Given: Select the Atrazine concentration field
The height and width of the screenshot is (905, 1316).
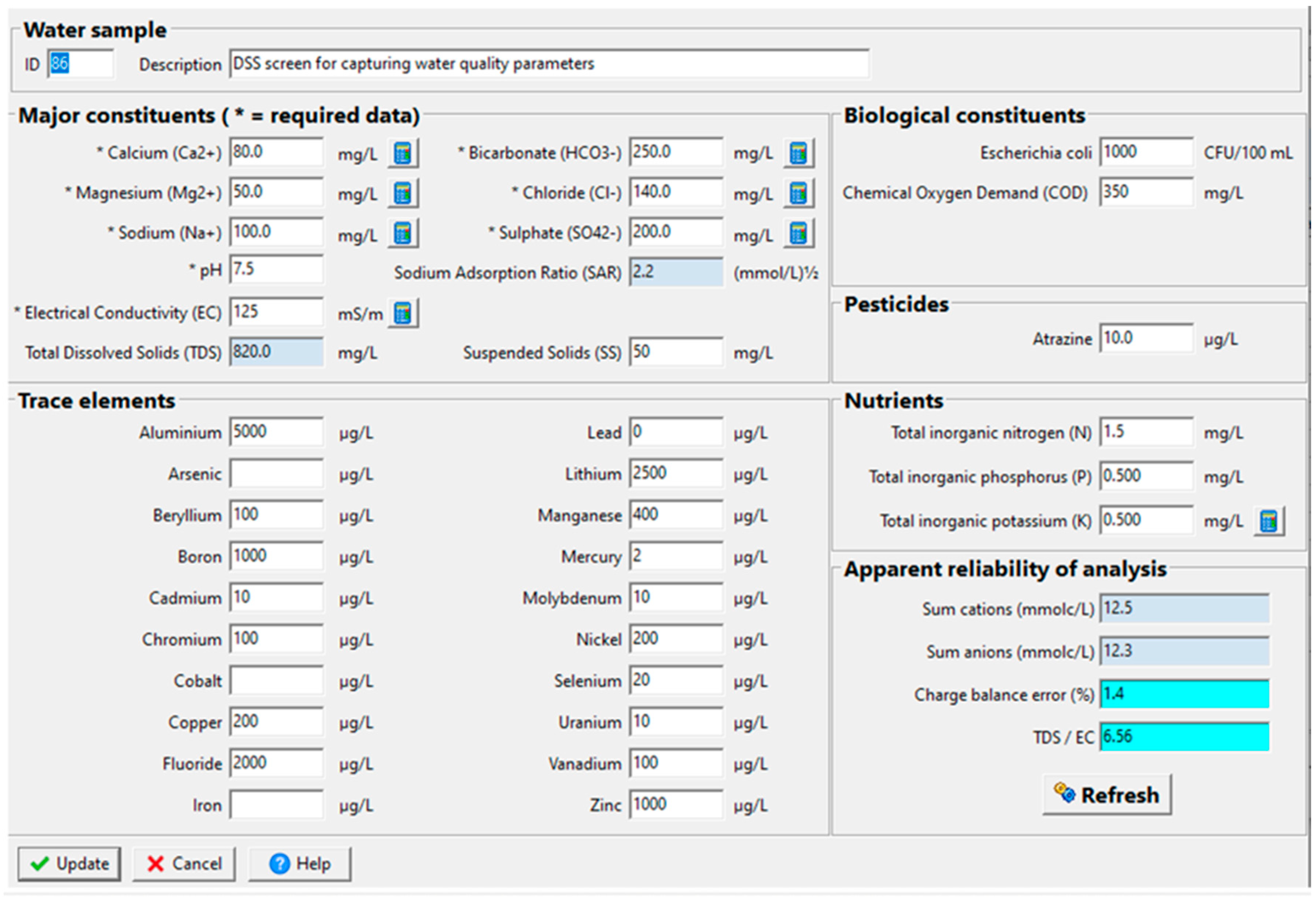Looking at the screenshot, I should pos(1146,338).
